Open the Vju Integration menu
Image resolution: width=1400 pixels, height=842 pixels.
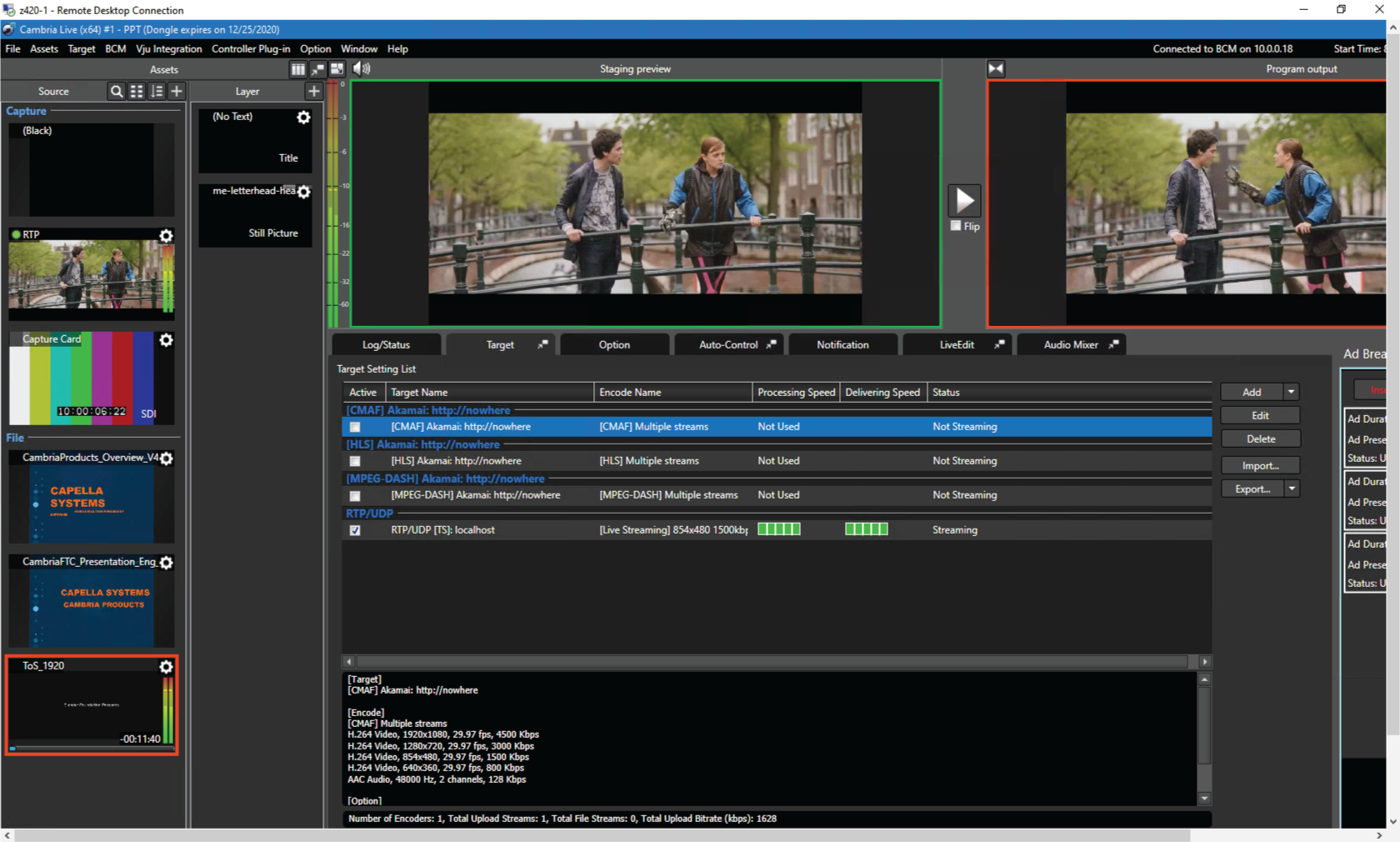(x=169, y=48)
